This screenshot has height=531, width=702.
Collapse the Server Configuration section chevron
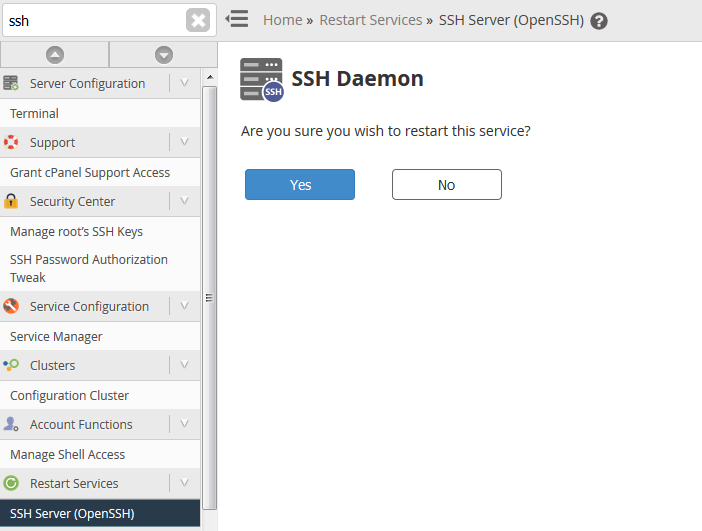click(x=184, y=83)
